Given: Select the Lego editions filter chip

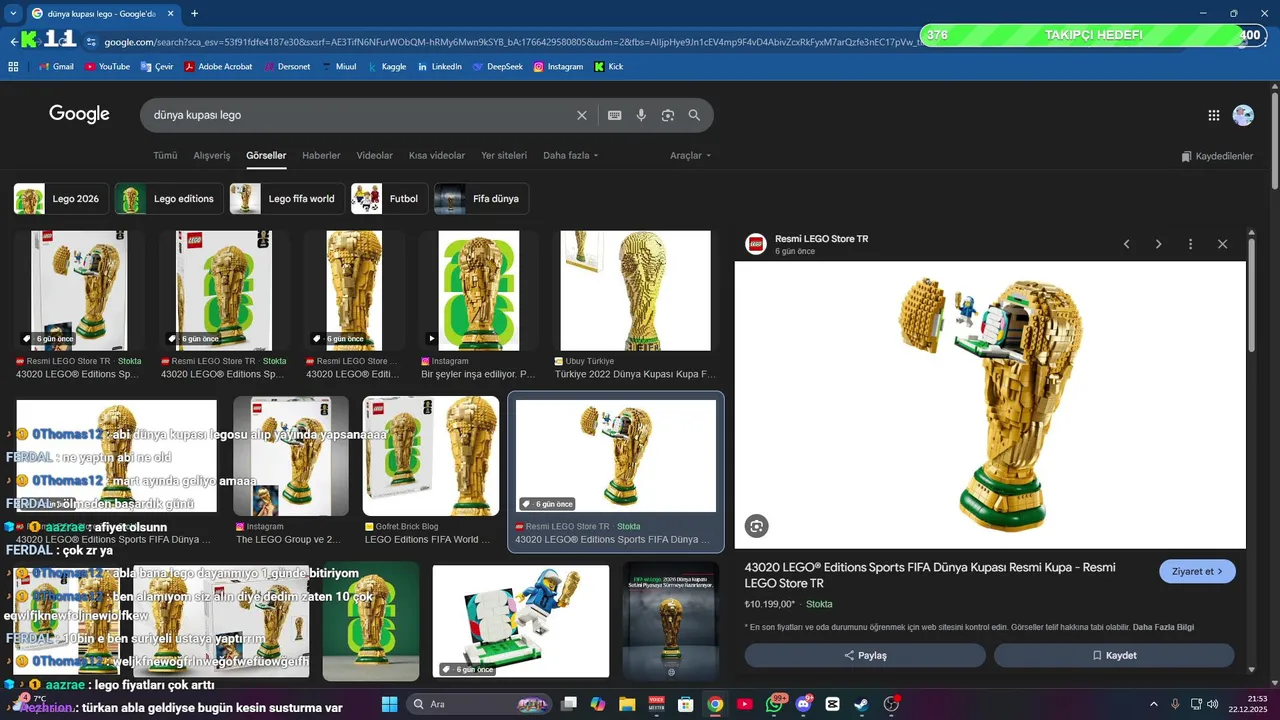Looking at the screenshot, I should pos(169,198).
